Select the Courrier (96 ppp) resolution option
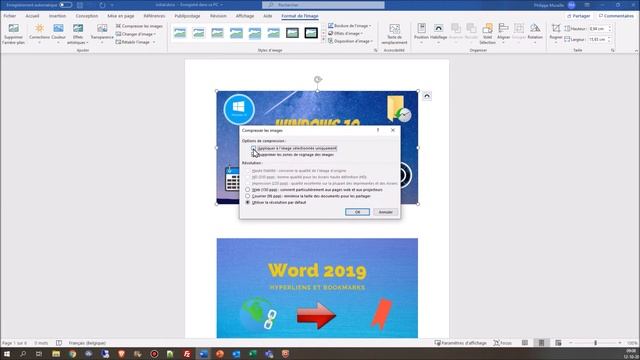 [247, 196]
